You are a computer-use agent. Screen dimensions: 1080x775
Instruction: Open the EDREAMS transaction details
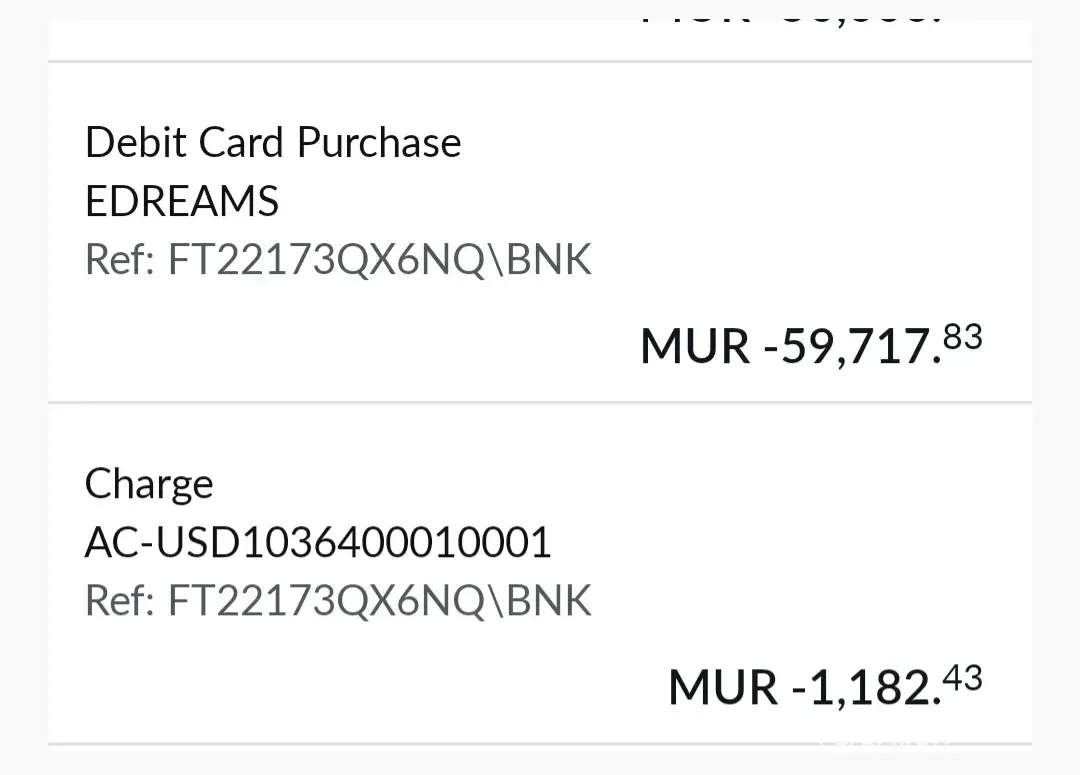(x=182, y=202)
